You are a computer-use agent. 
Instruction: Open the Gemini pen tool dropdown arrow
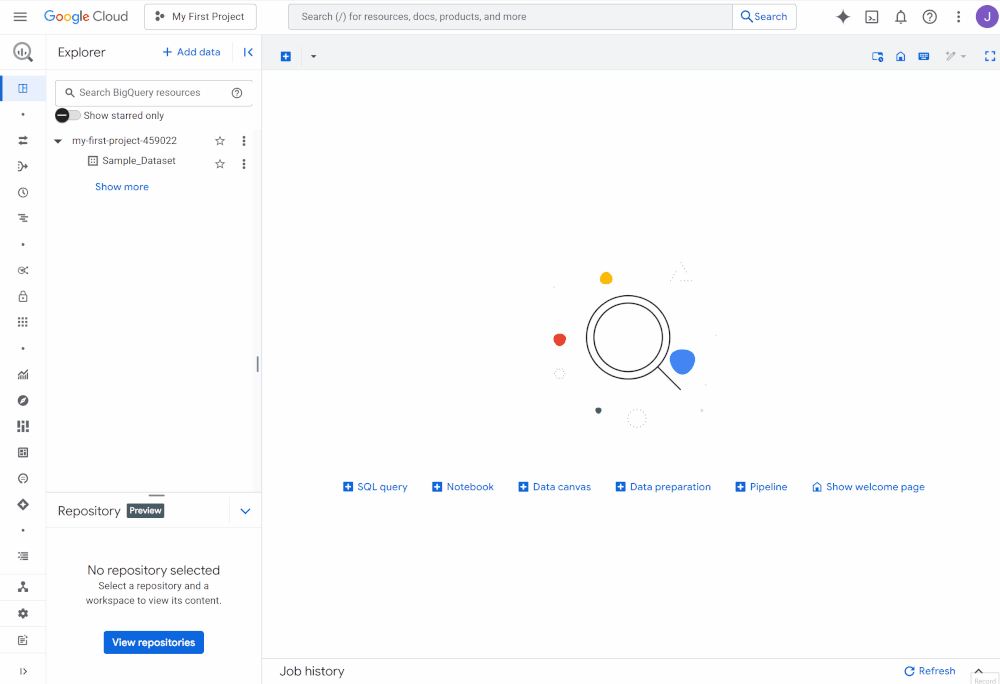[x=963, y=56]
